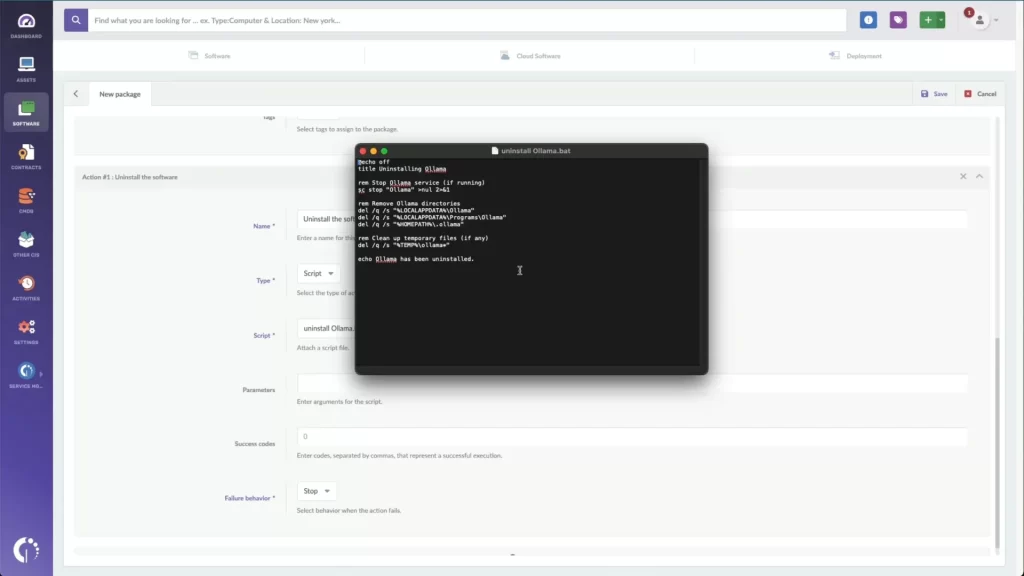Click the blue info icon in the header
The width and height of the screenshot is (1024, 576).
coord(868,20)
